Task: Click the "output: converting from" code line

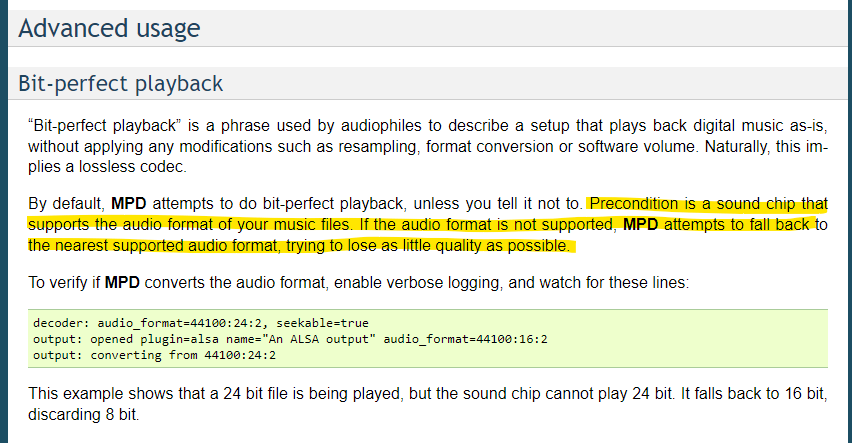Action: pyautogui.click(x=154, y=355)
